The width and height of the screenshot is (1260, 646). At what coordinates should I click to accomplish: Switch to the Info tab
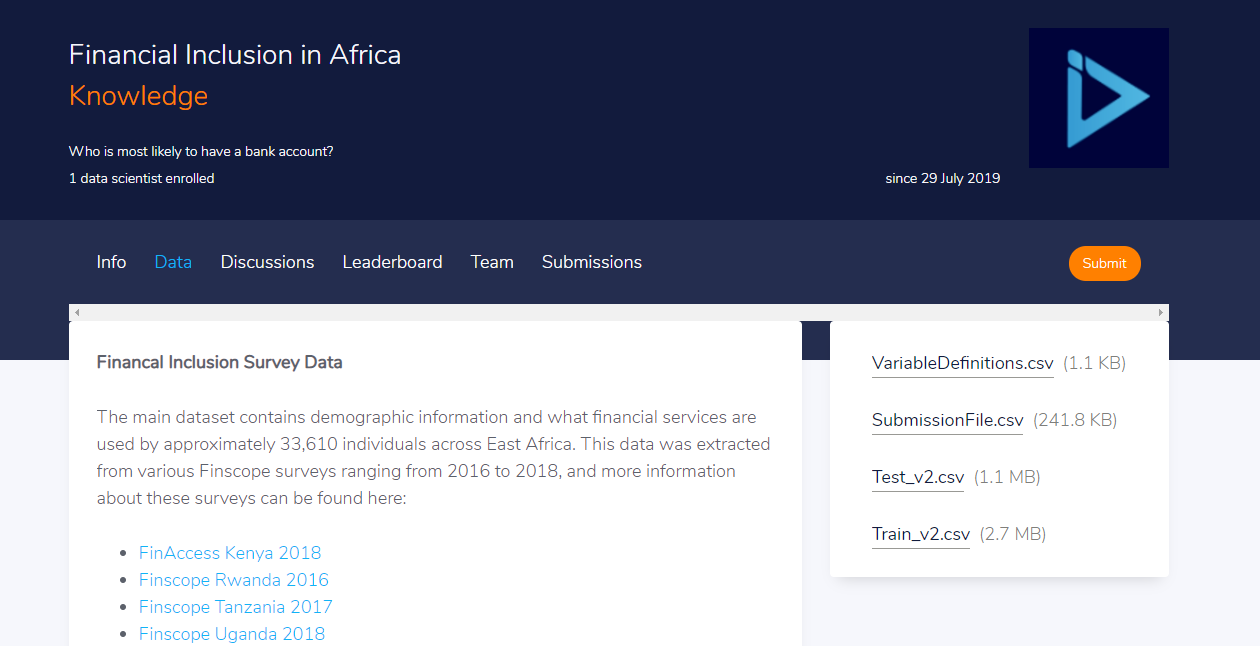pos(111,262)
